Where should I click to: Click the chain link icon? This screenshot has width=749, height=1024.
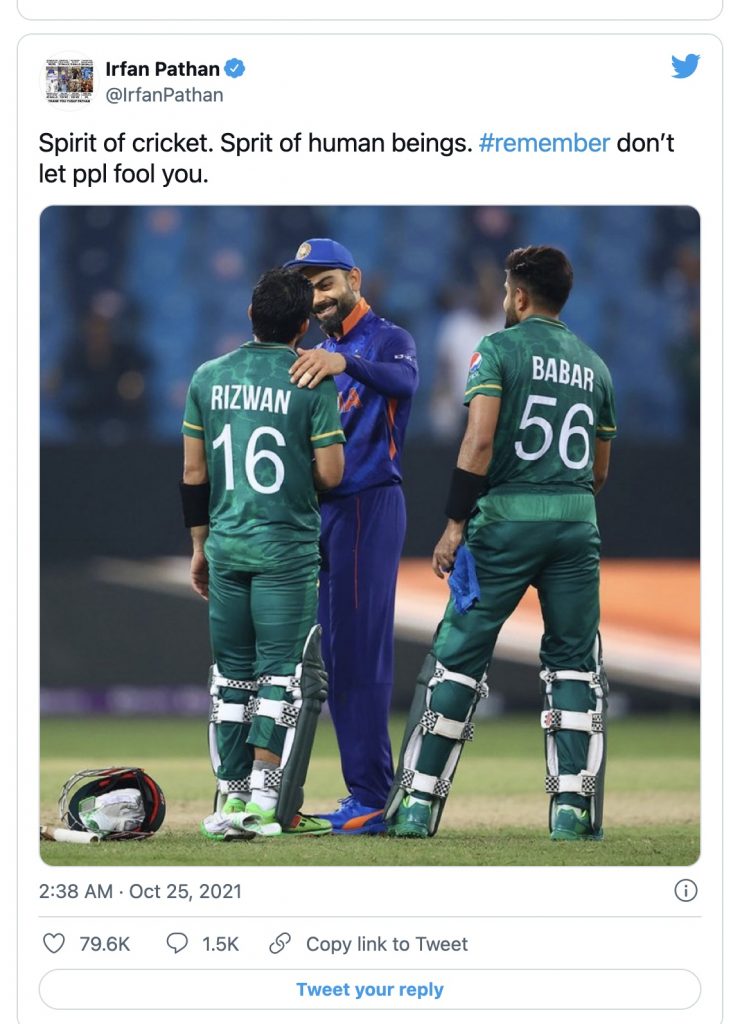tap(280, 943)
